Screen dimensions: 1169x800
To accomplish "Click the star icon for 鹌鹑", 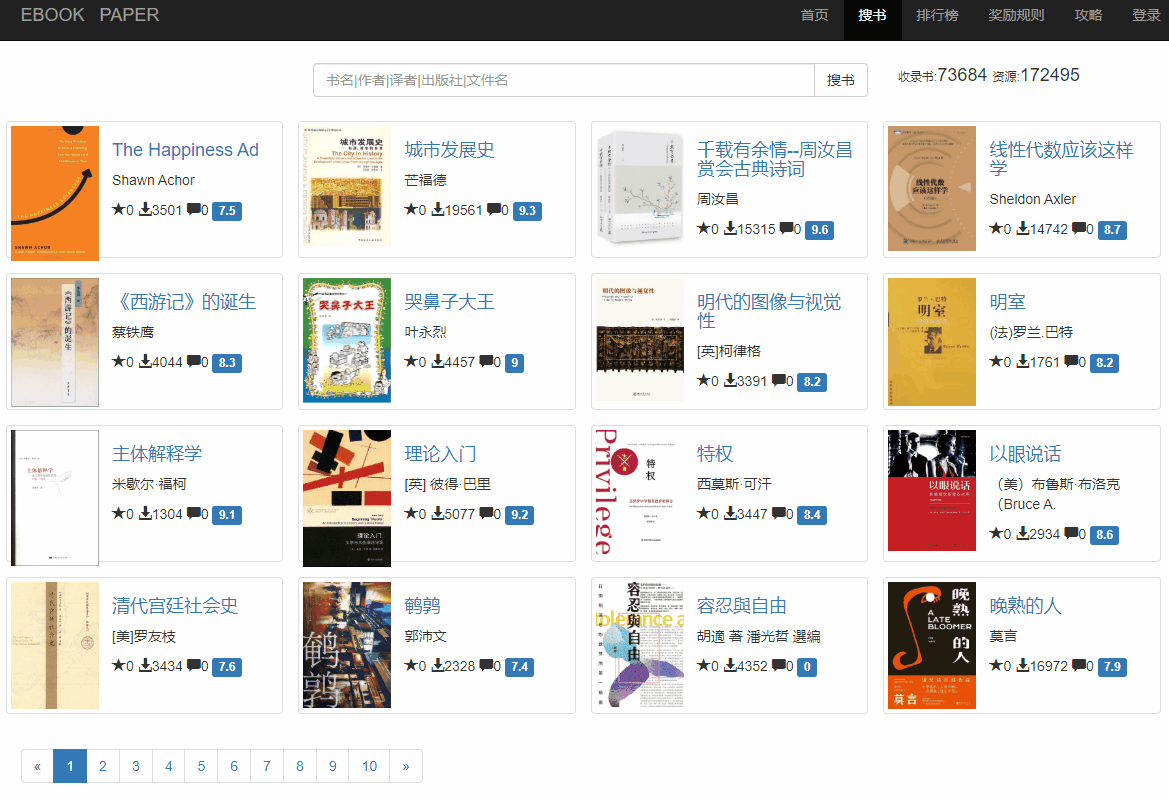I will 410,666.
